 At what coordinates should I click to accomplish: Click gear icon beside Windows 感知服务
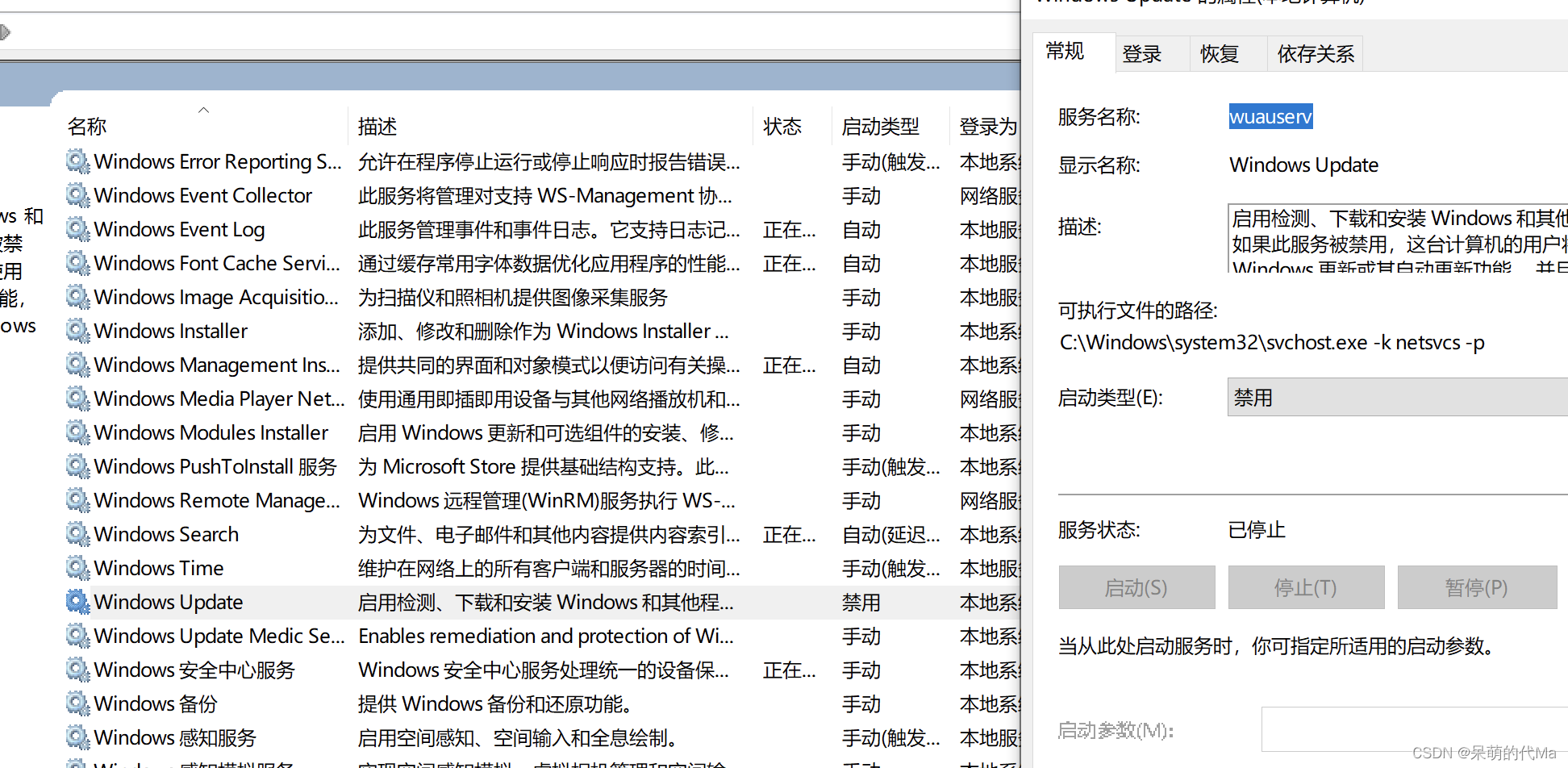[x=77, y=737]
